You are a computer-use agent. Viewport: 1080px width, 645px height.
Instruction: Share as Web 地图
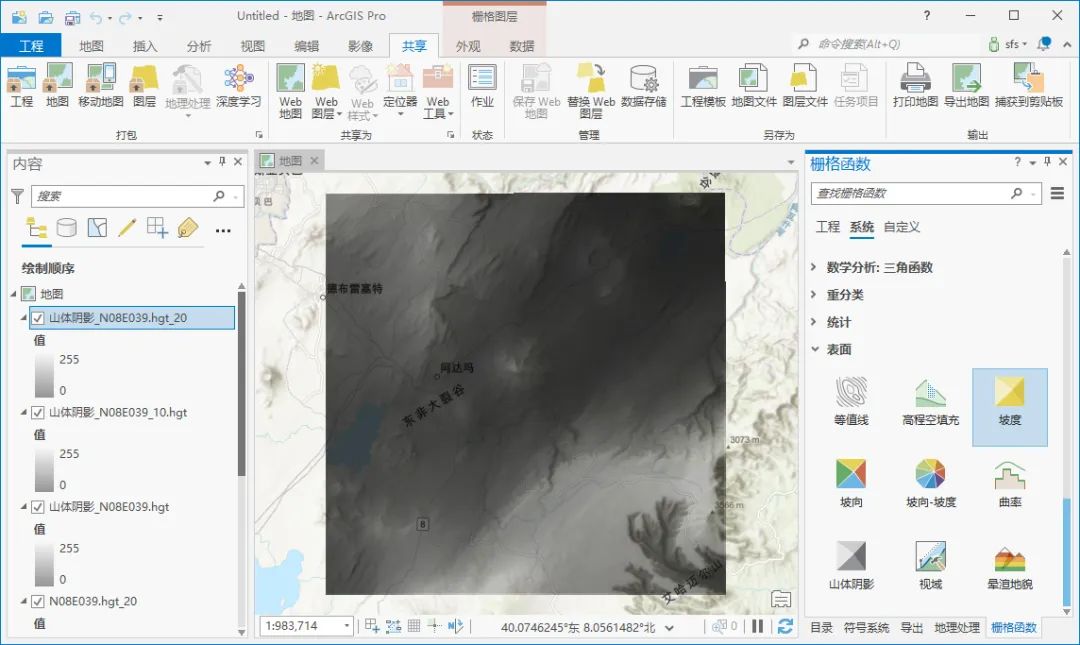[290, 91]
